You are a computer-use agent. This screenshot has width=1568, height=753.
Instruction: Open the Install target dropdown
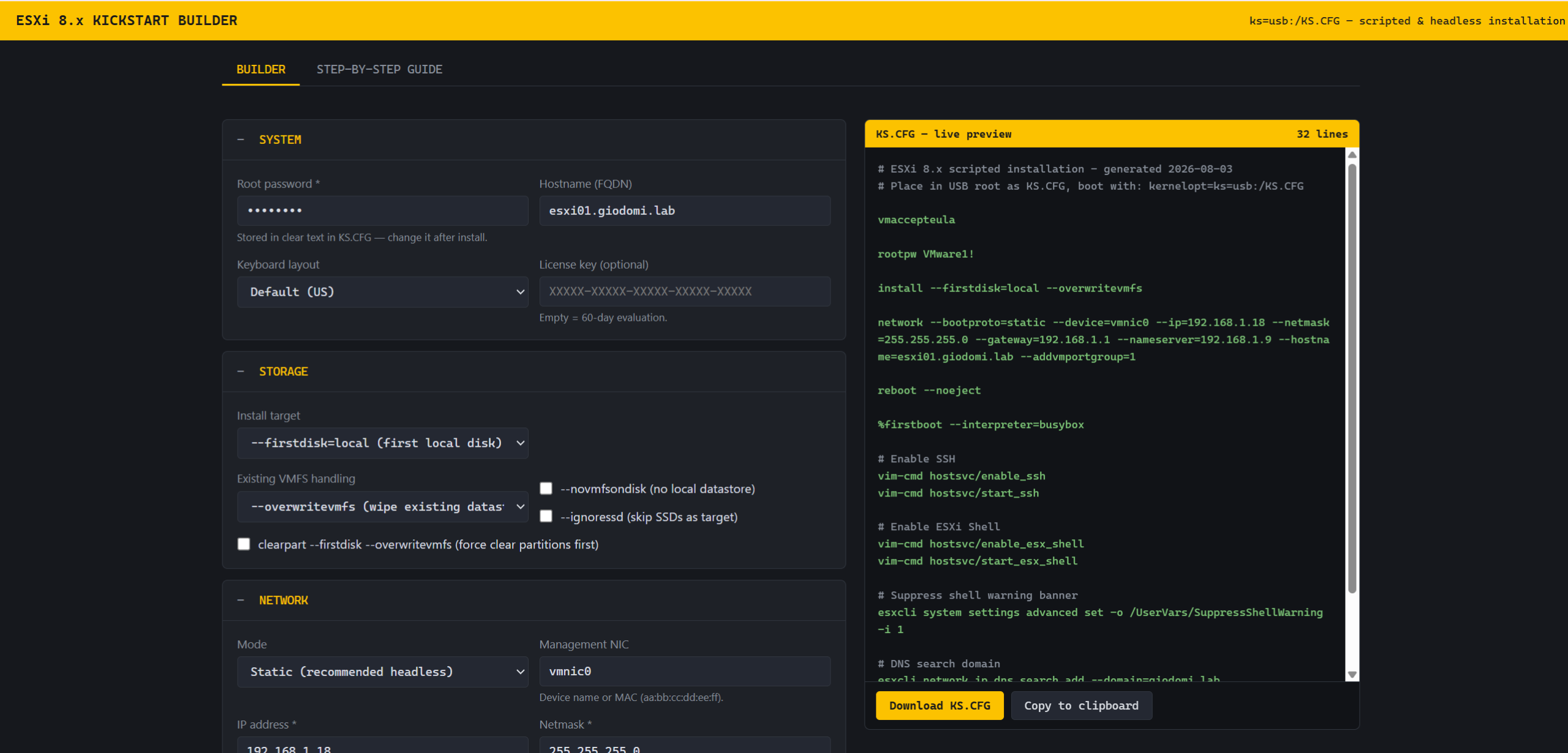(x=382, y=443)
